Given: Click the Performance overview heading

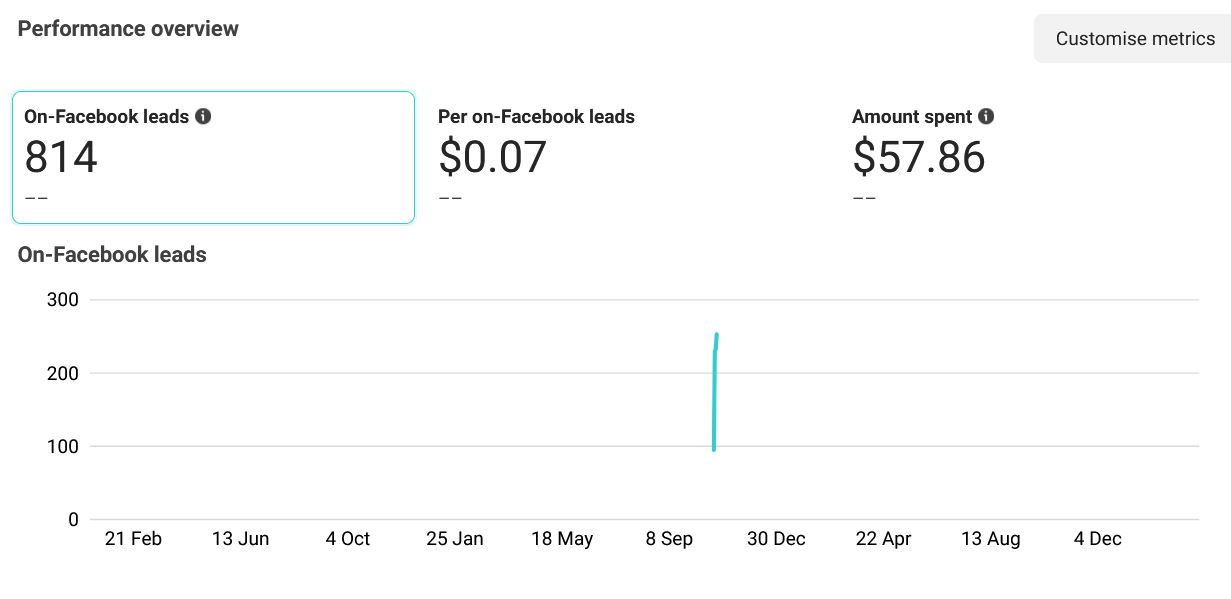Looking at the screenshot, I should pos(128,28).
